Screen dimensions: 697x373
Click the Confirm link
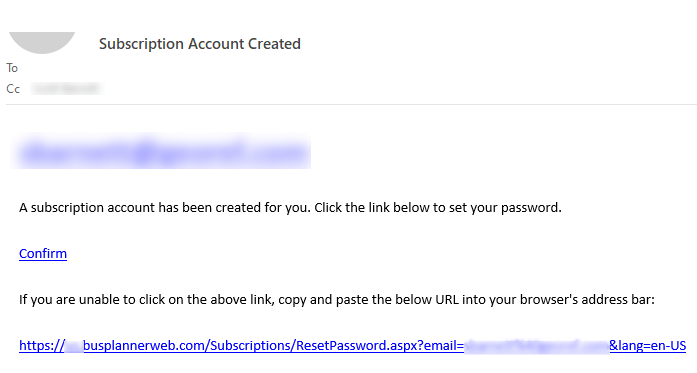tap(43, 253)
